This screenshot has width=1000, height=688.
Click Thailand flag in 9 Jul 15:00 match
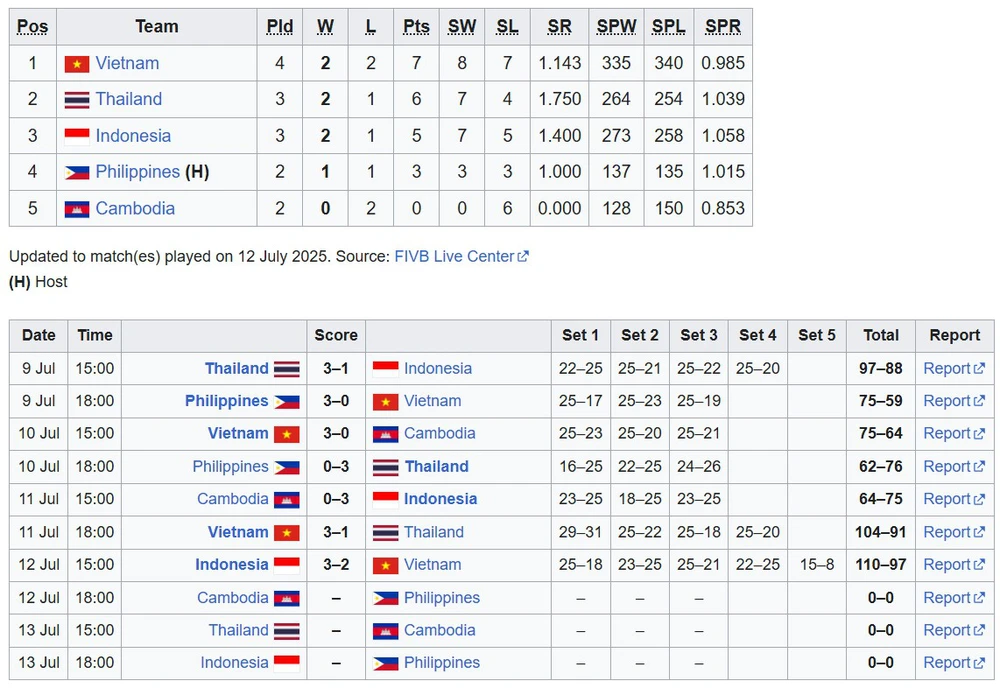tap(287, 369)
